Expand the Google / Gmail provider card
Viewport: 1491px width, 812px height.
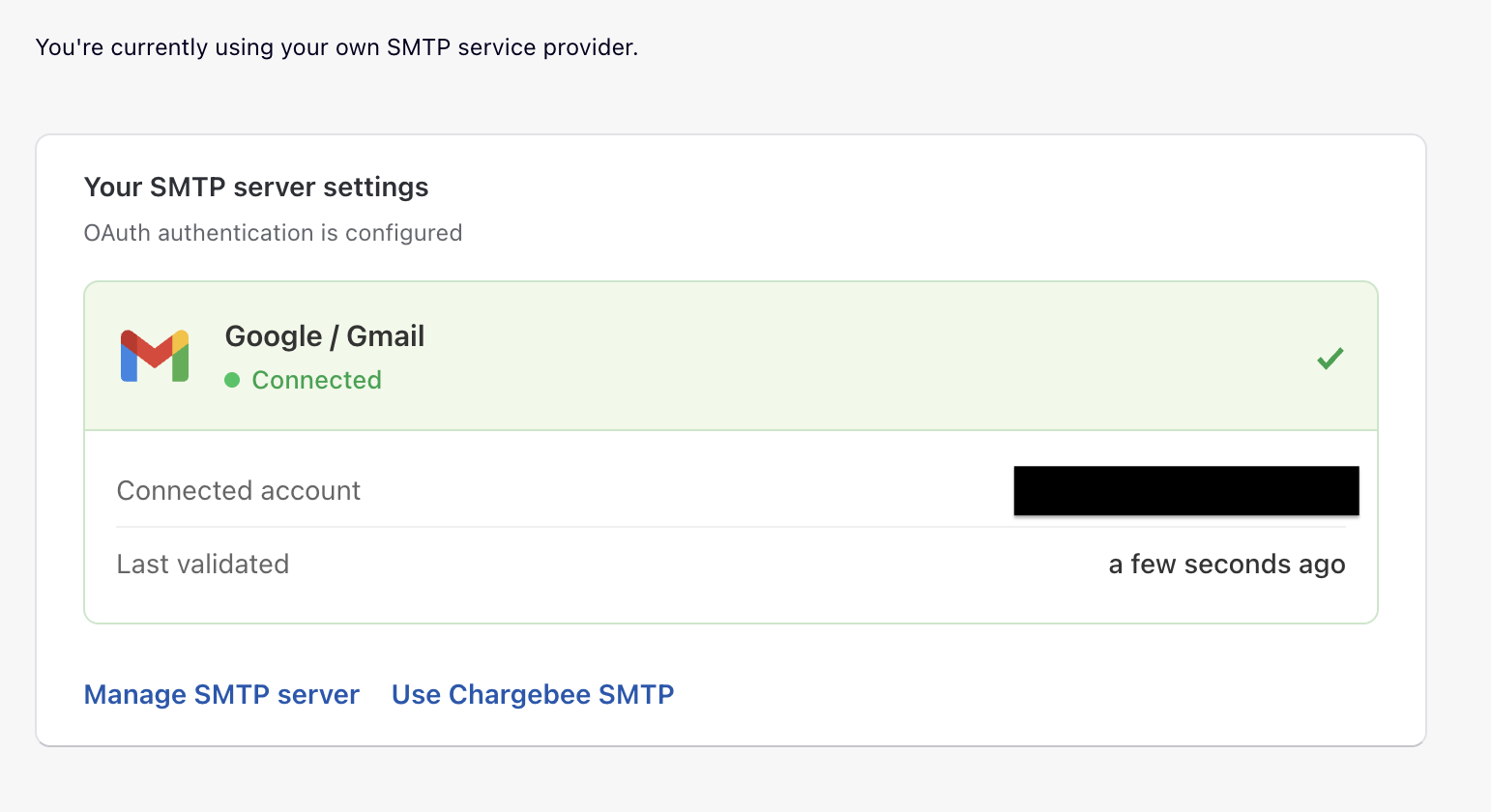pos(731,356)
